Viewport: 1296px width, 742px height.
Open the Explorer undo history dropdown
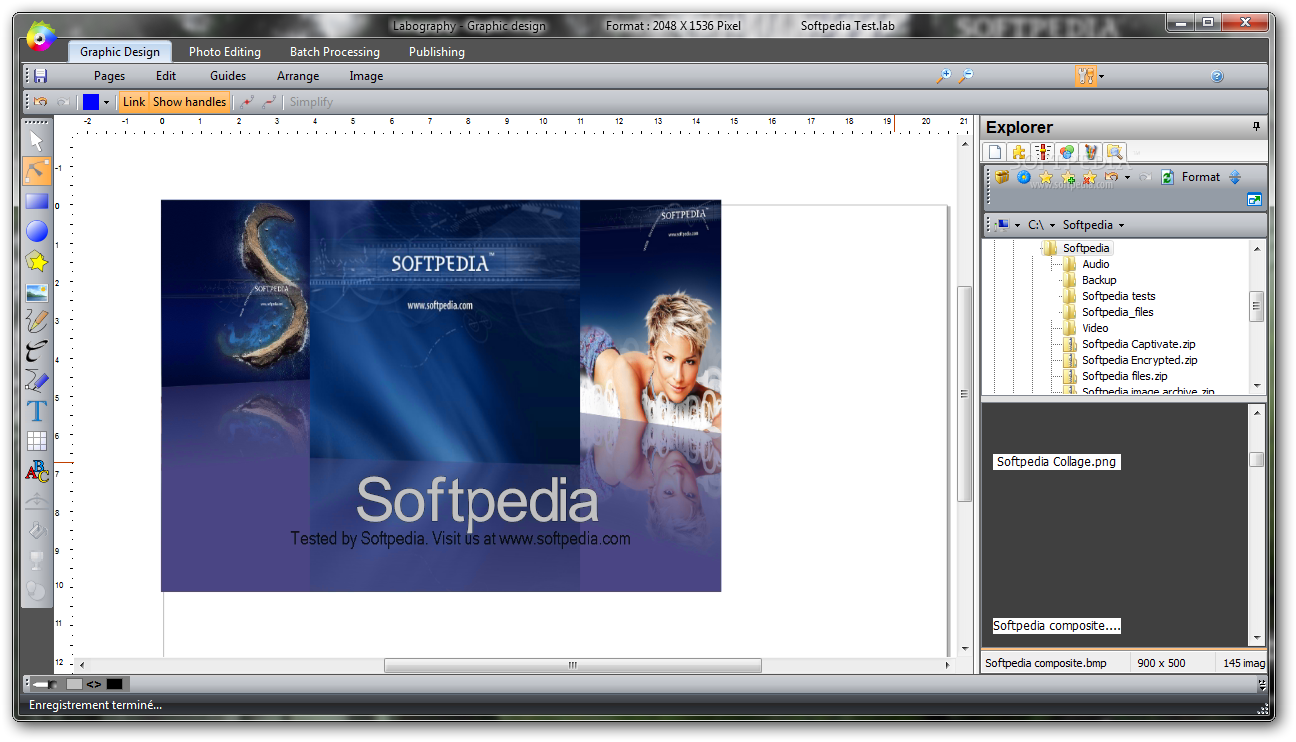point(1127,177)
